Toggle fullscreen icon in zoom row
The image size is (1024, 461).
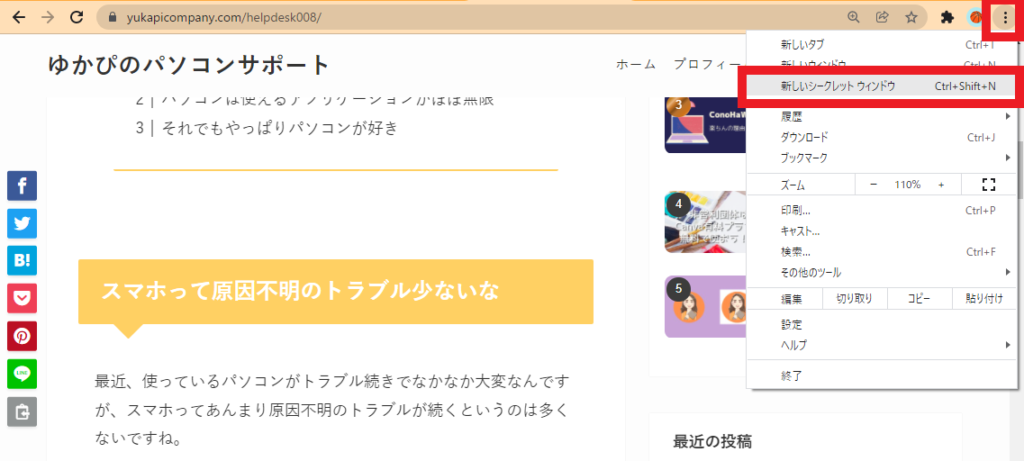(988, 185)
